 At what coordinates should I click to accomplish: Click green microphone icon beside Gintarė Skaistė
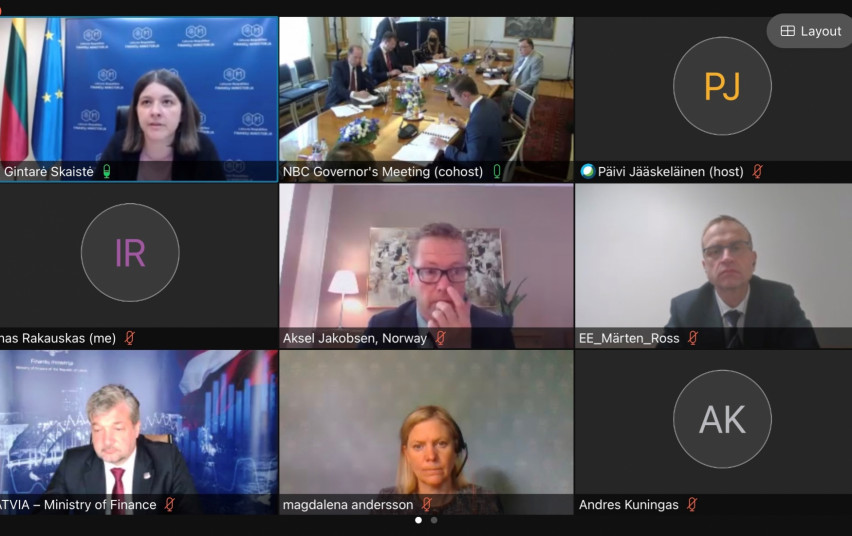pos(106,172)
